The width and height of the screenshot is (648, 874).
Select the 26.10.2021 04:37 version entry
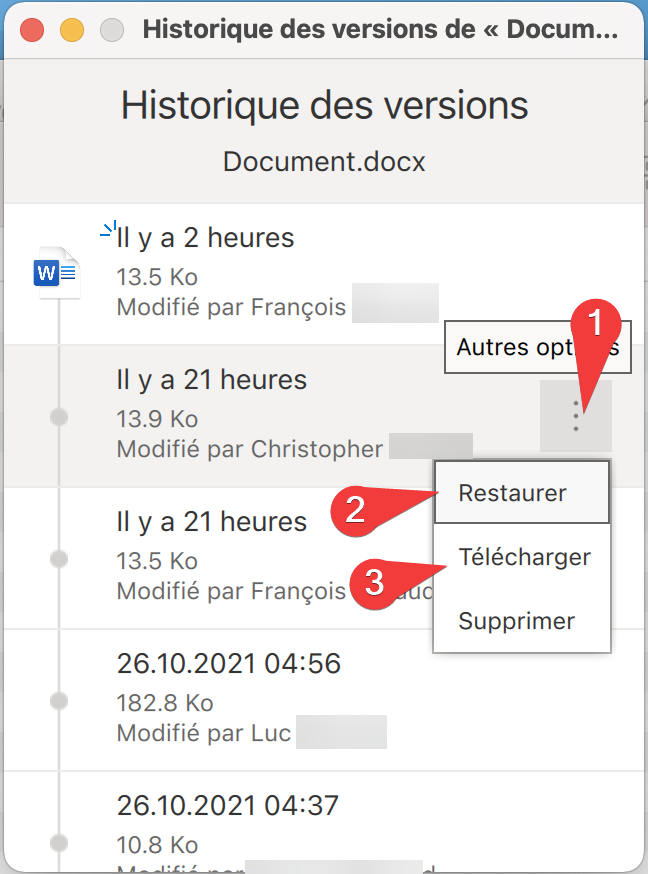click(x=227, y=805)
